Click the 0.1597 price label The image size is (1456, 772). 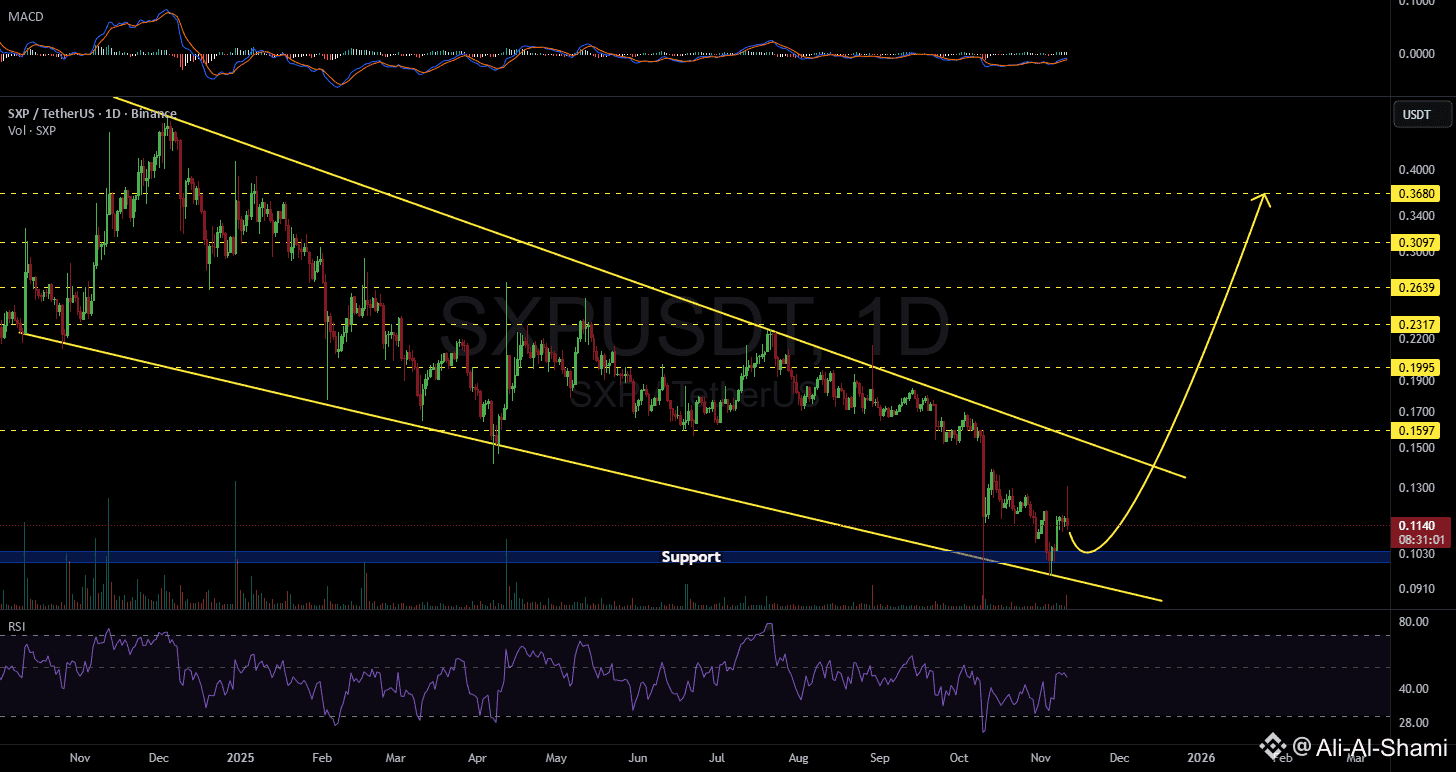click(1418, 430)
